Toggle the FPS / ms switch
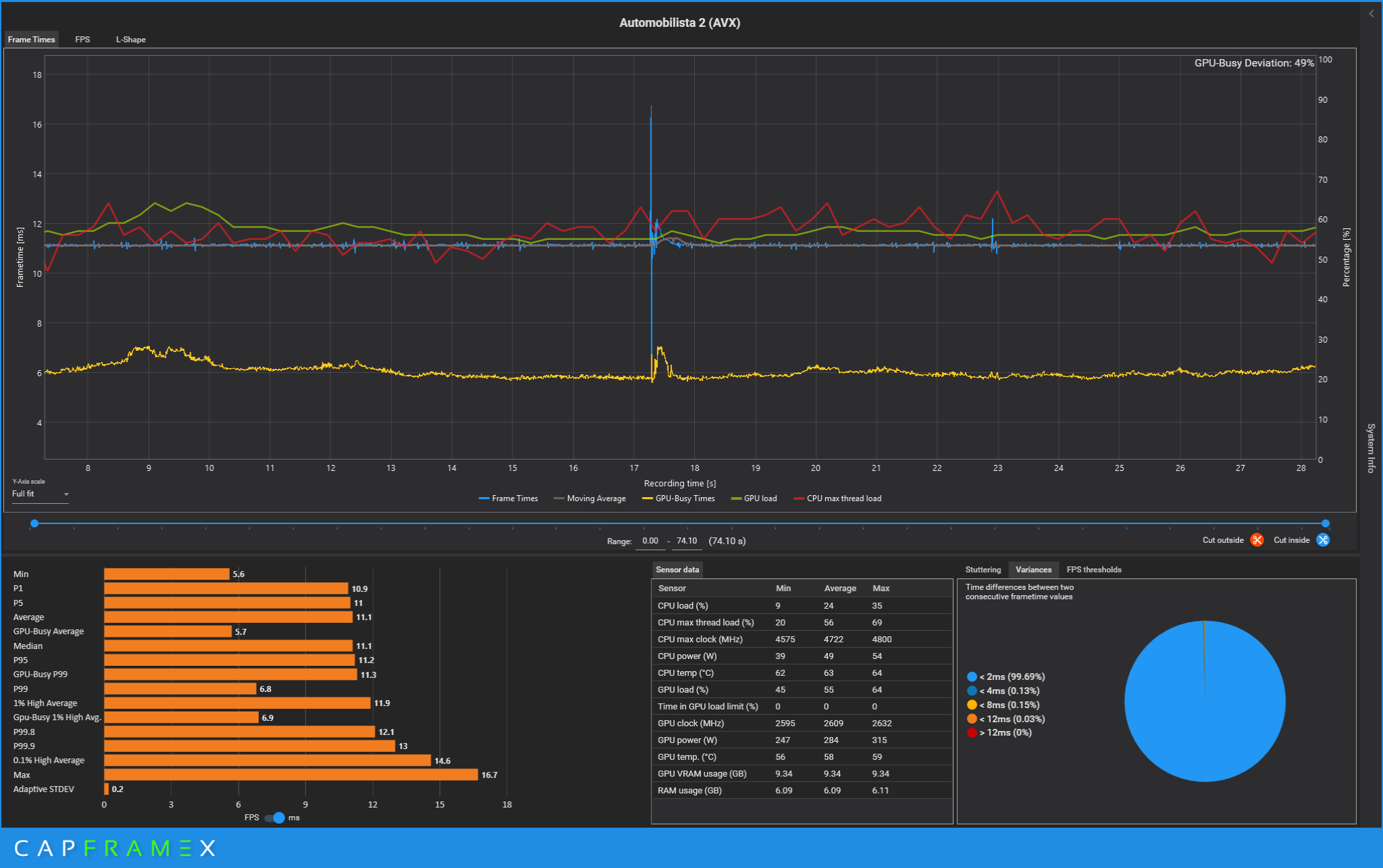The image size is (1383, 868). point(275,818)
